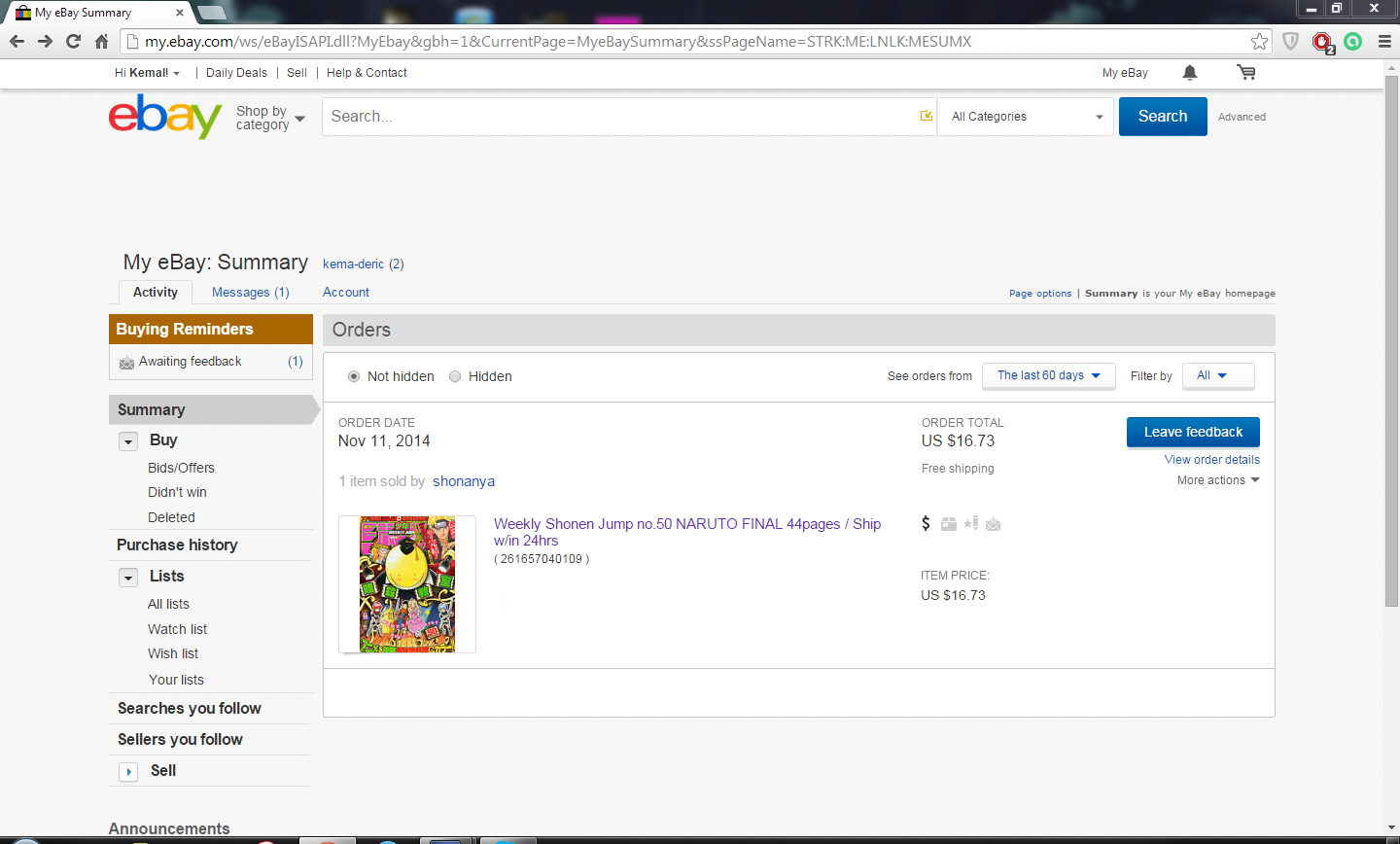The image size is (1400, 844).
Task: Select the Not hidden radio button
Action: coord(354,376)
